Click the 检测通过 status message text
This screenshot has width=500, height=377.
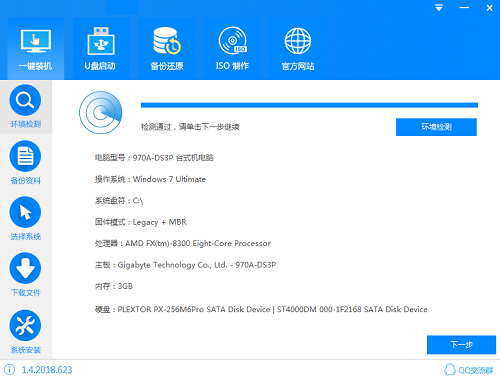(190, 127)
